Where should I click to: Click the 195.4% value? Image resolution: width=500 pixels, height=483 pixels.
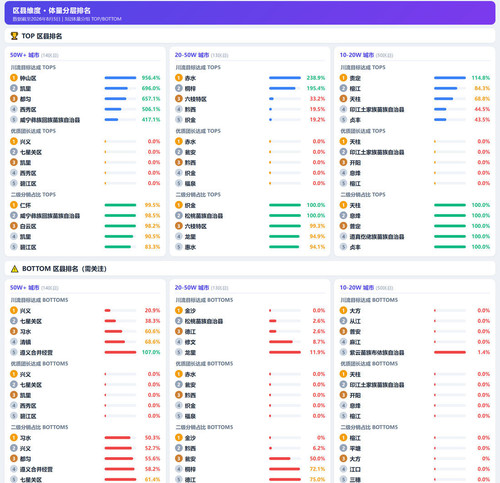pos(316,88)
